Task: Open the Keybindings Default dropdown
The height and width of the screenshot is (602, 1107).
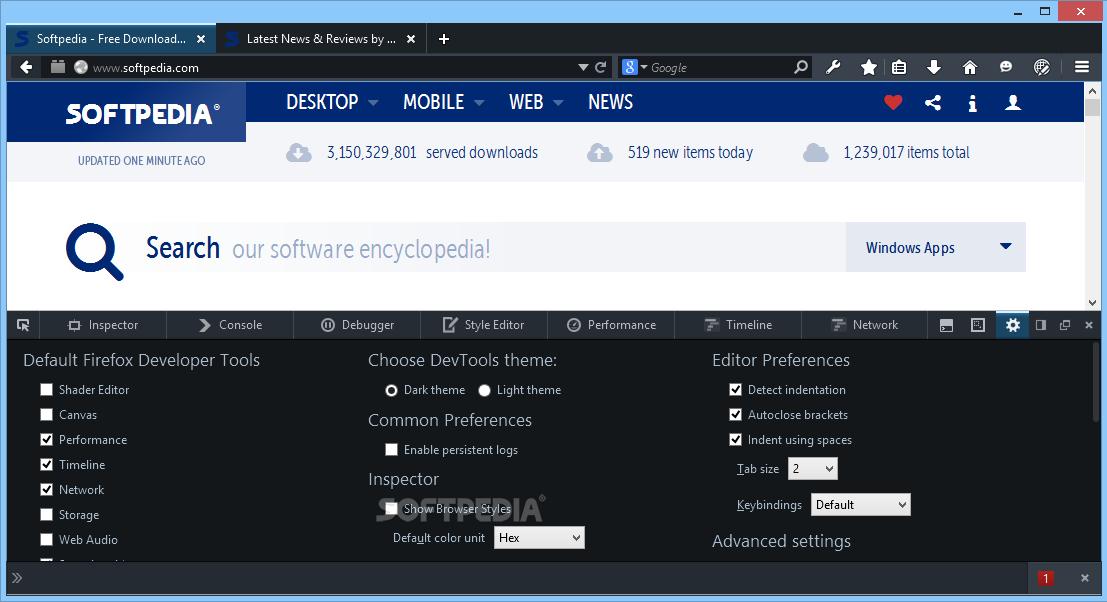Action: [861, 505]
